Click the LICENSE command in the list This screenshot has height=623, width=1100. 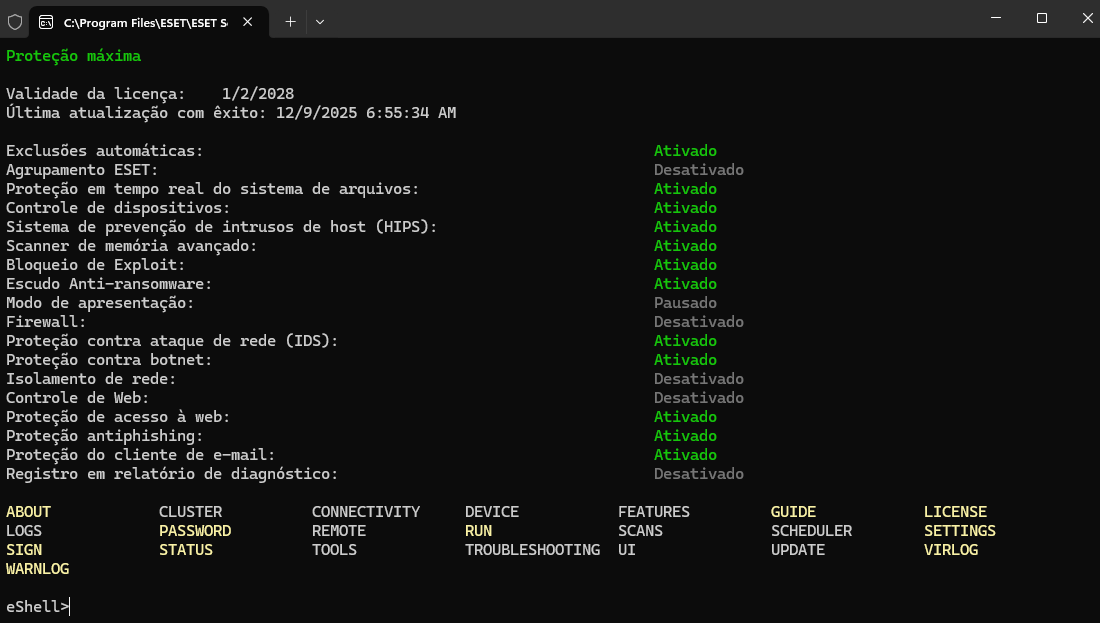point(954,512)
